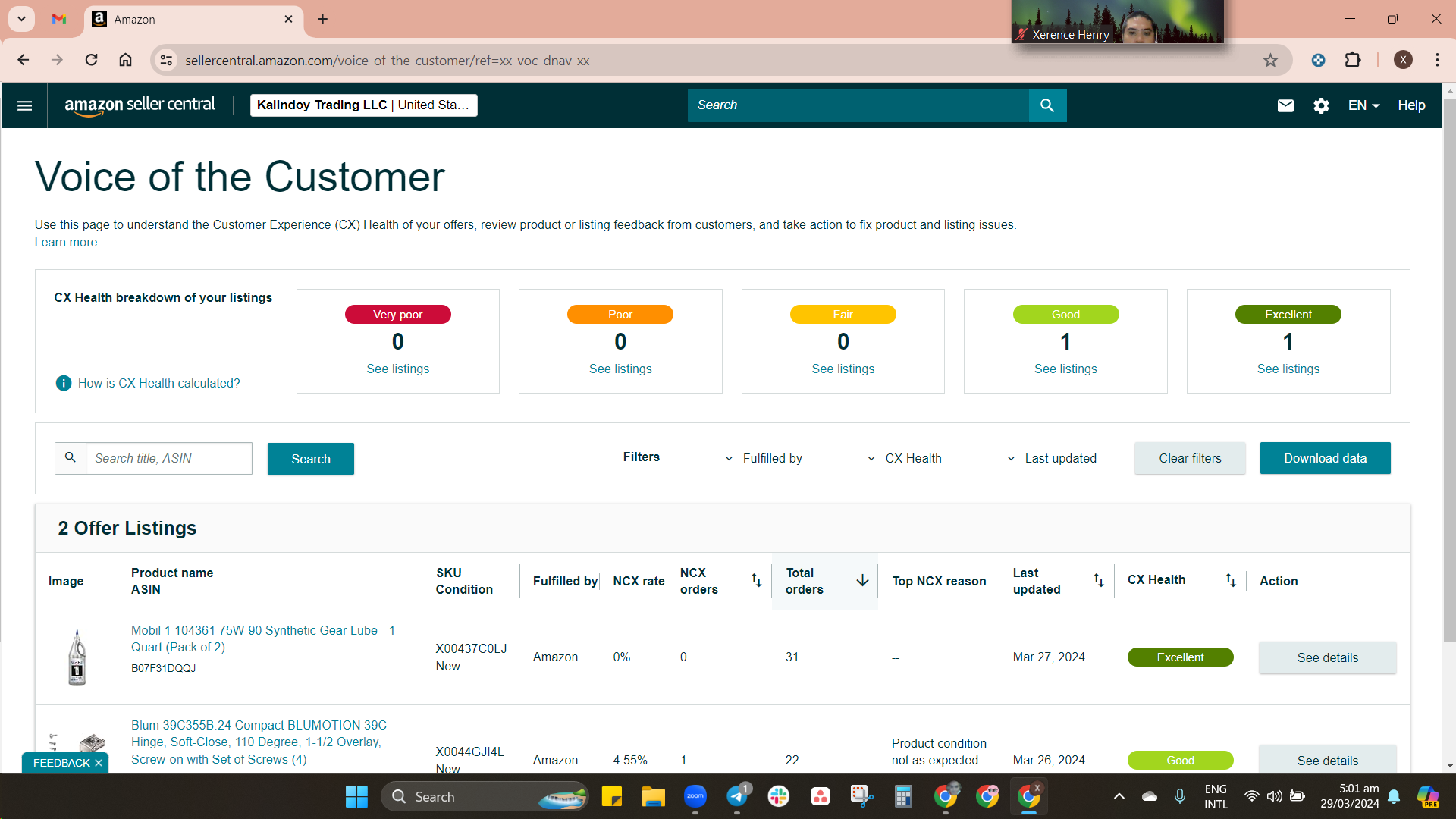Bookmark this page with the star icon

click(x=1270, y=61)
